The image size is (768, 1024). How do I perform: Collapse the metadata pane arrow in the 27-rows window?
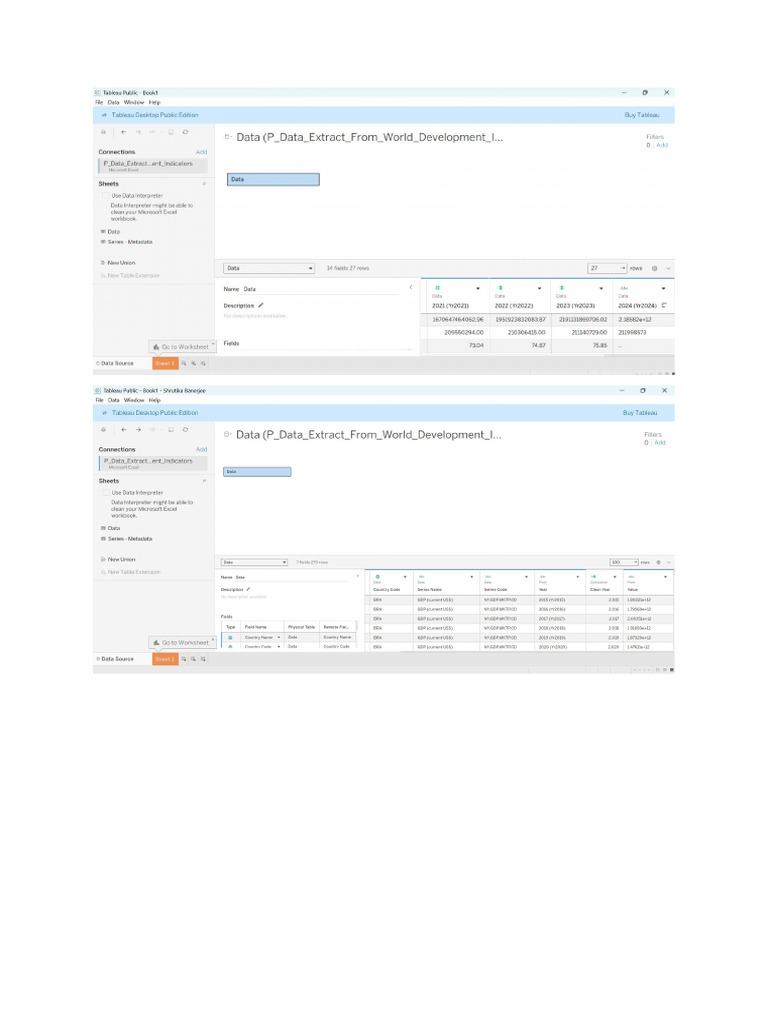pyautogui.click(x=411, y=287)
